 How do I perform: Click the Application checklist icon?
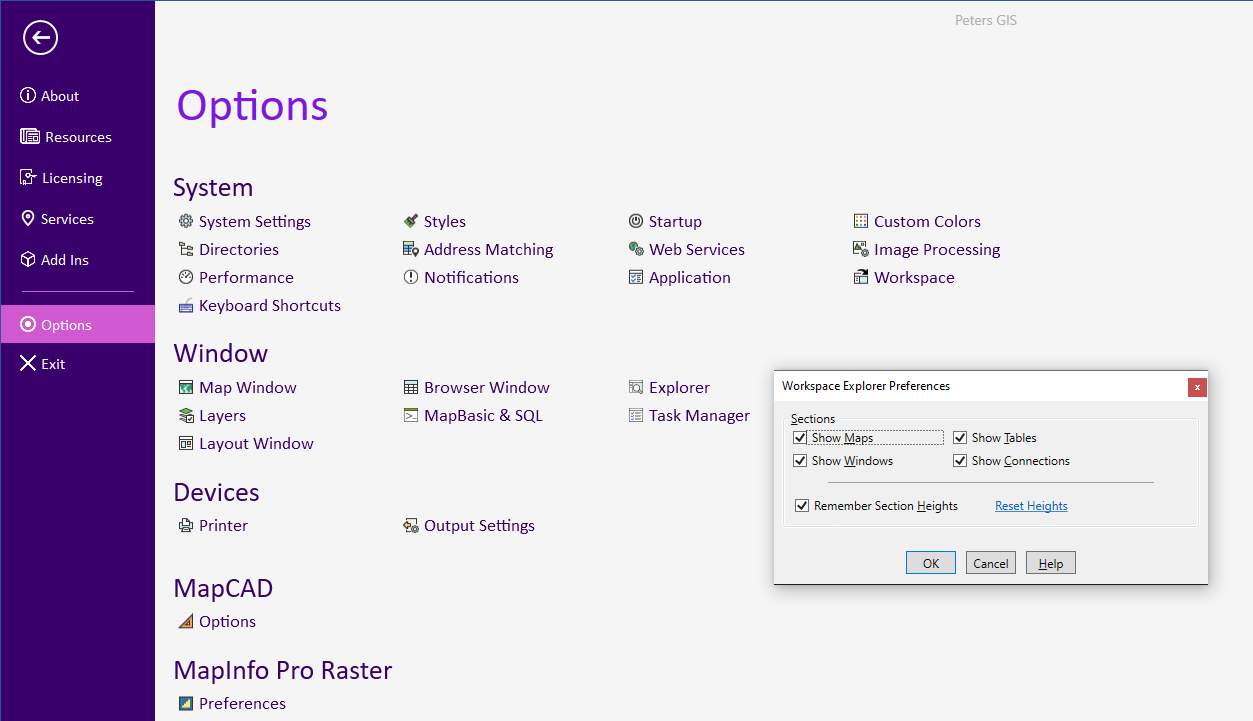pos(636,277)
